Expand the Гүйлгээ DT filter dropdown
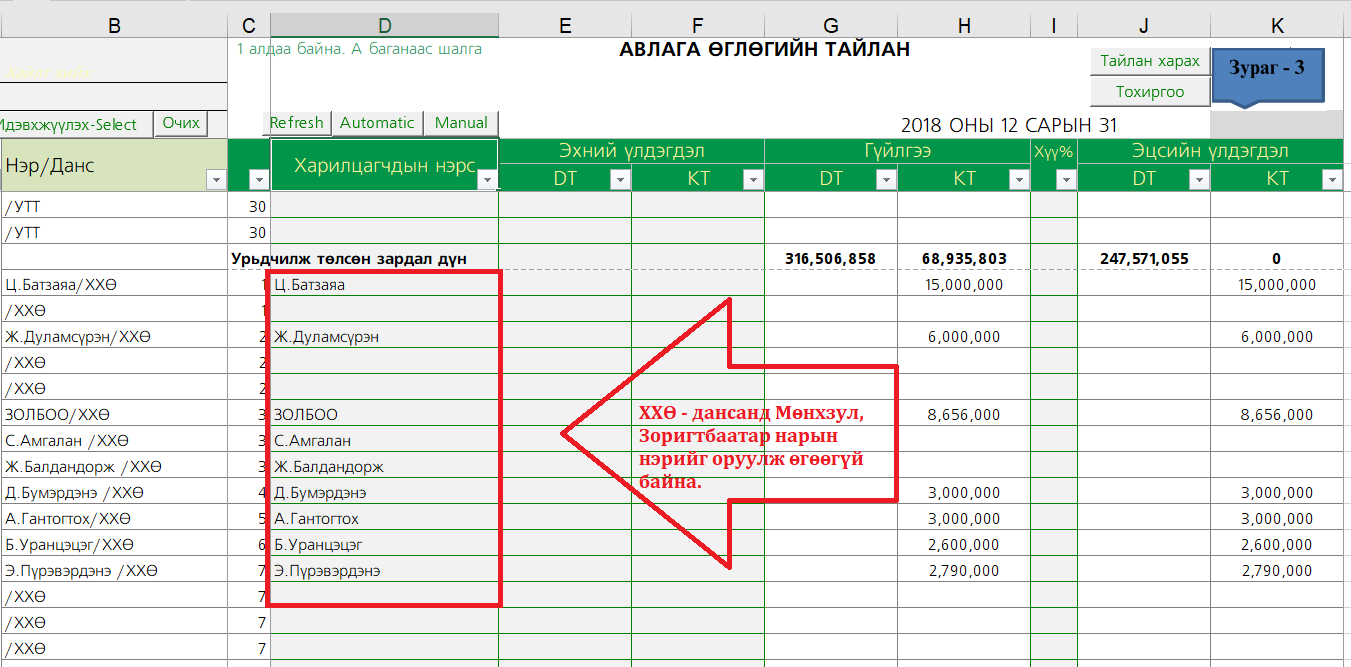 (885, 179)
